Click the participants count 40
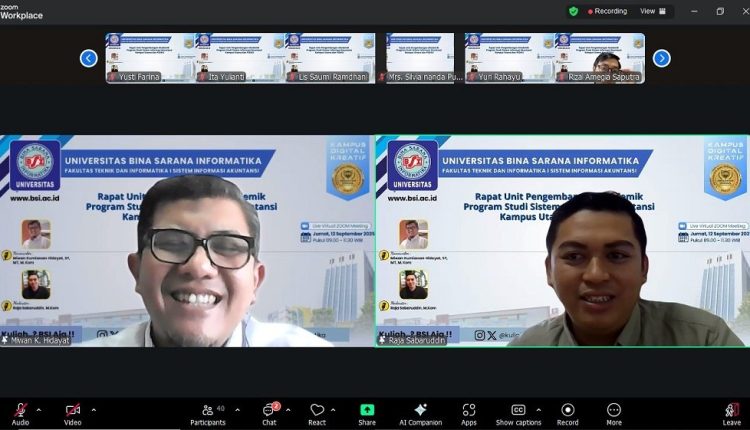The width and height of the screenshot is (750, 430). tap(221, 408)
